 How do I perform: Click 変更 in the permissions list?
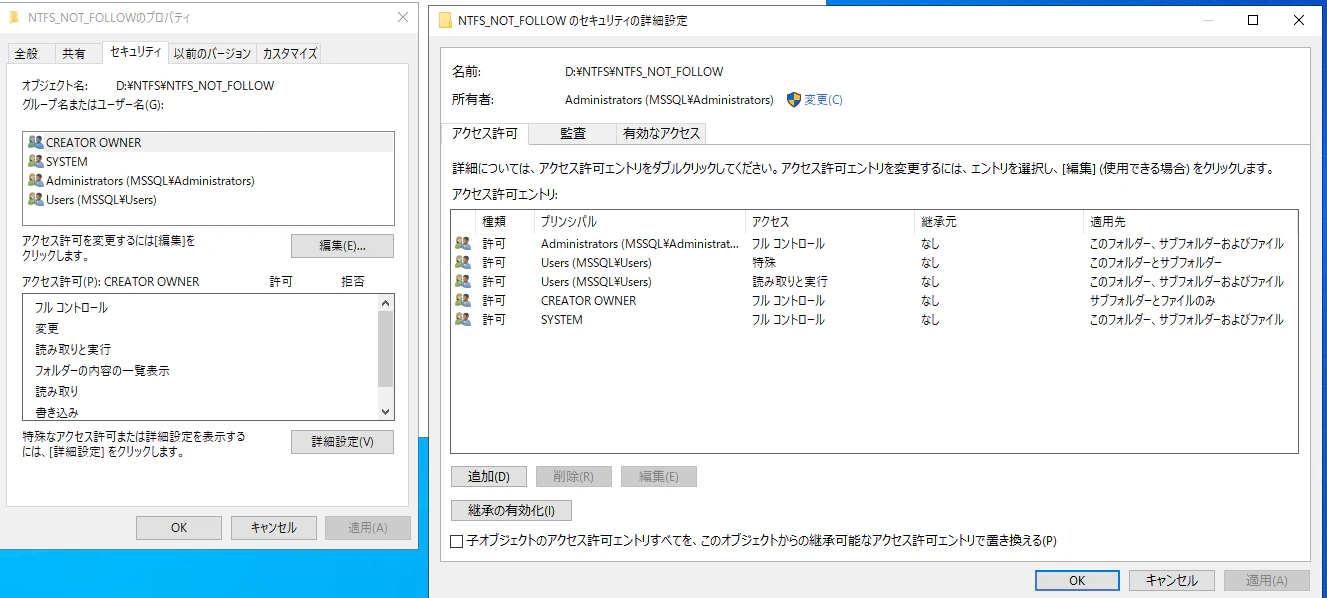[x=47, y=328]
